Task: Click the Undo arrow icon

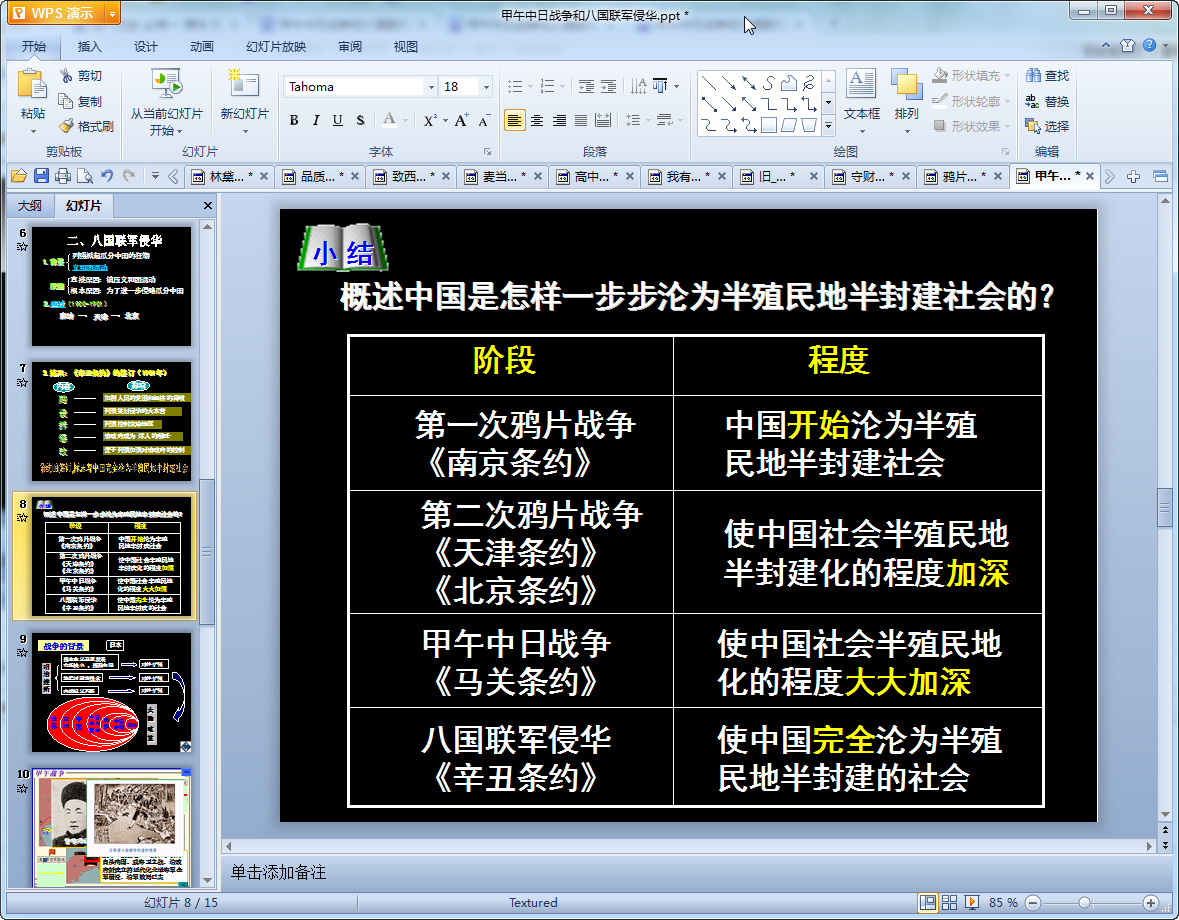Action: click(107, 177)
